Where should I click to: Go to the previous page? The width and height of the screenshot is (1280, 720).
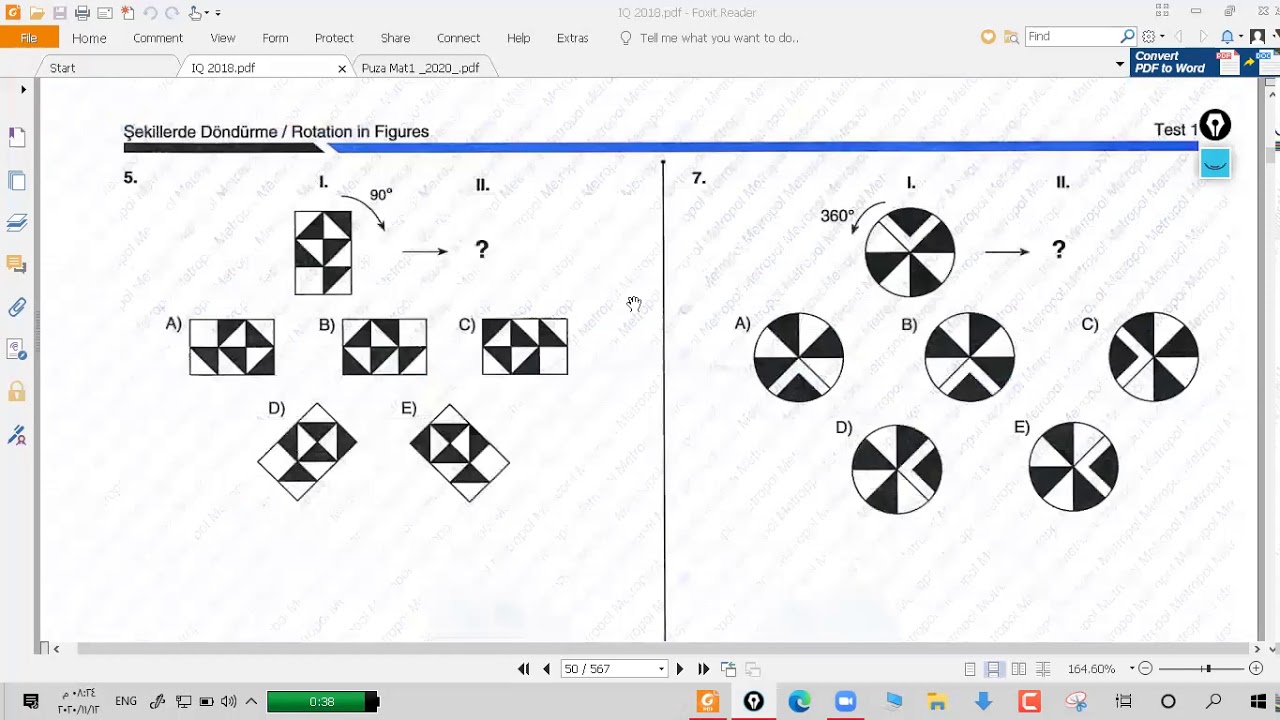tap(546, 669)
